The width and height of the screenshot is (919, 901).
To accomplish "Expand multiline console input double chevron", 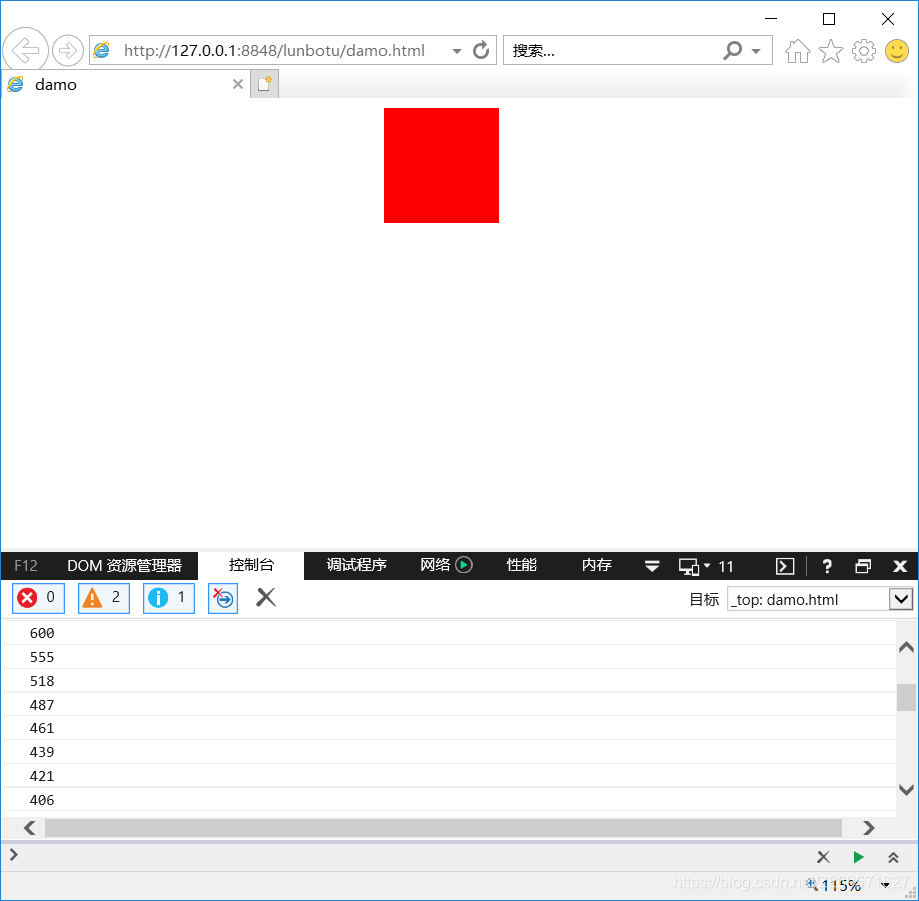I will coord(893,857).
